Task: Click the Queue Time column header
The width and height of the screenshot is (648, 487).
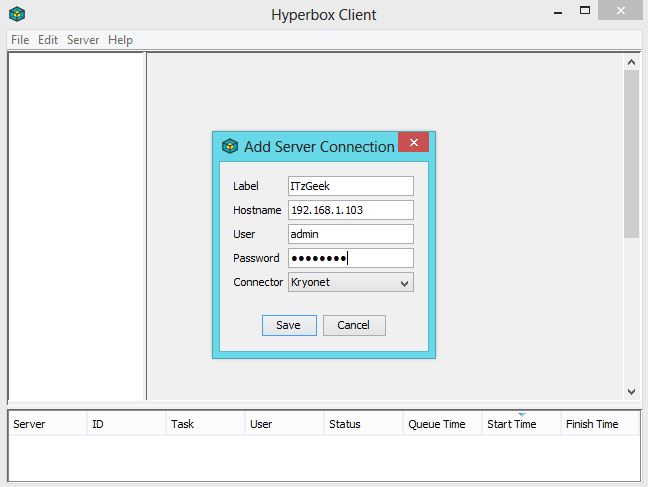Action: pyautogui.click(x=436, y=424)
